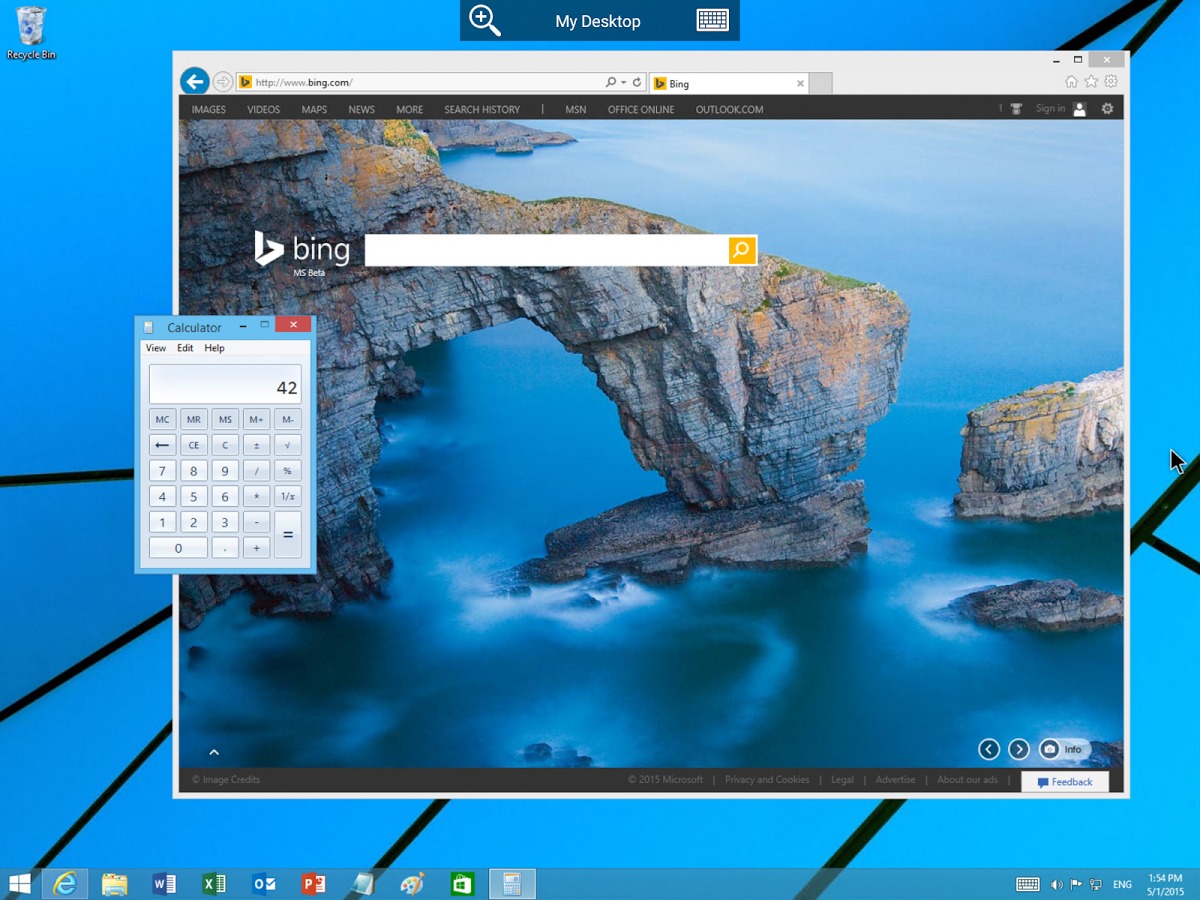This screenshot has width=1200, height=900.
Task: Open IE Tools gear in title bar
Action: 1110,82
